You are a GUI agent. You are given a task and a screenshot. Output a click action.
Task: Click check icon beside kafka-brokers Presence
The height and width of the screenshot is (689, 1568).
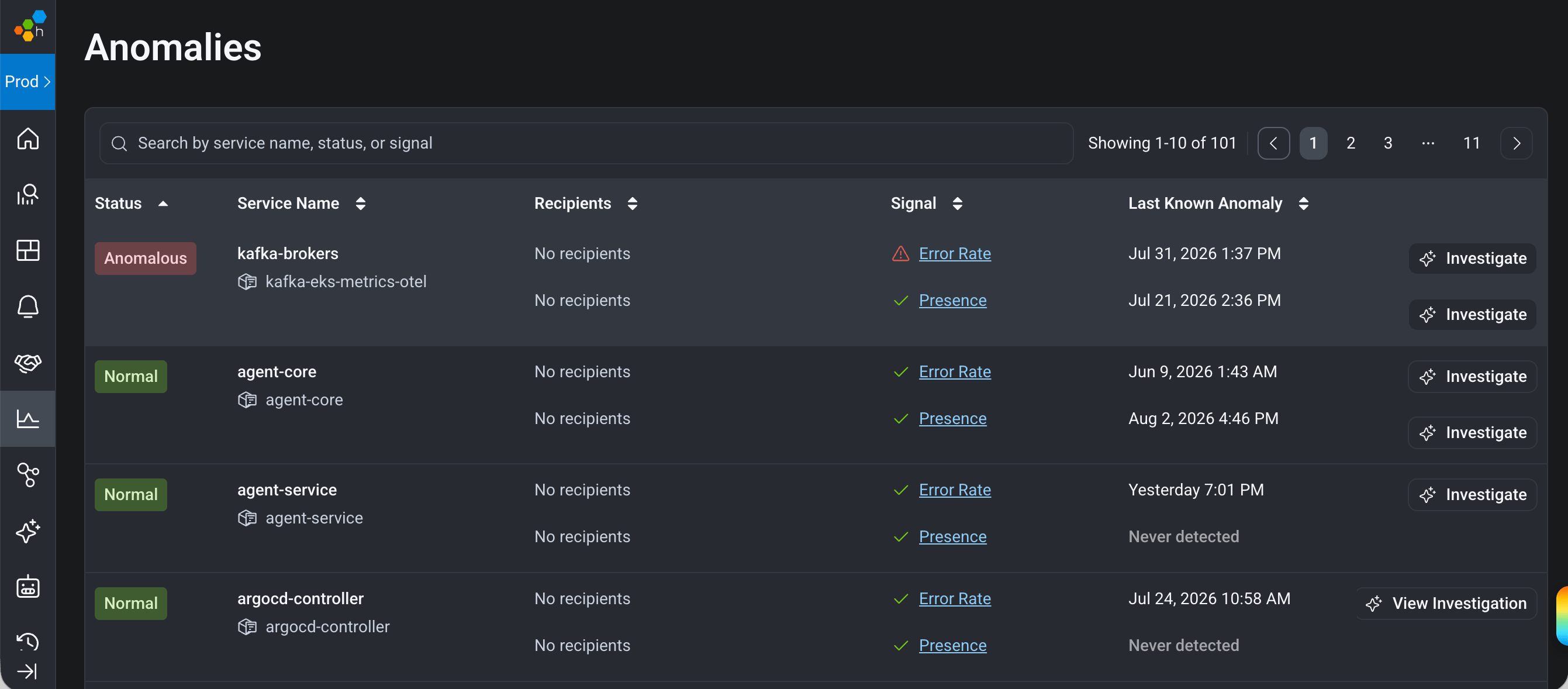click(901, 301)
